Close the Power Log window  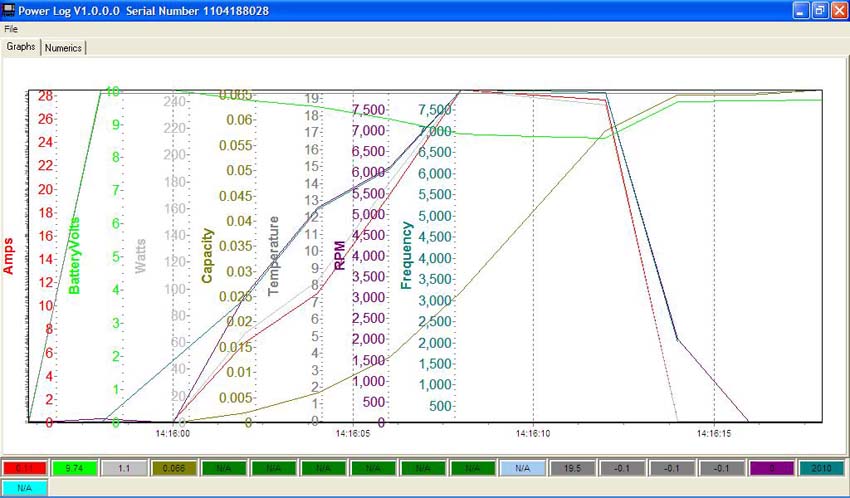(839, 11)
